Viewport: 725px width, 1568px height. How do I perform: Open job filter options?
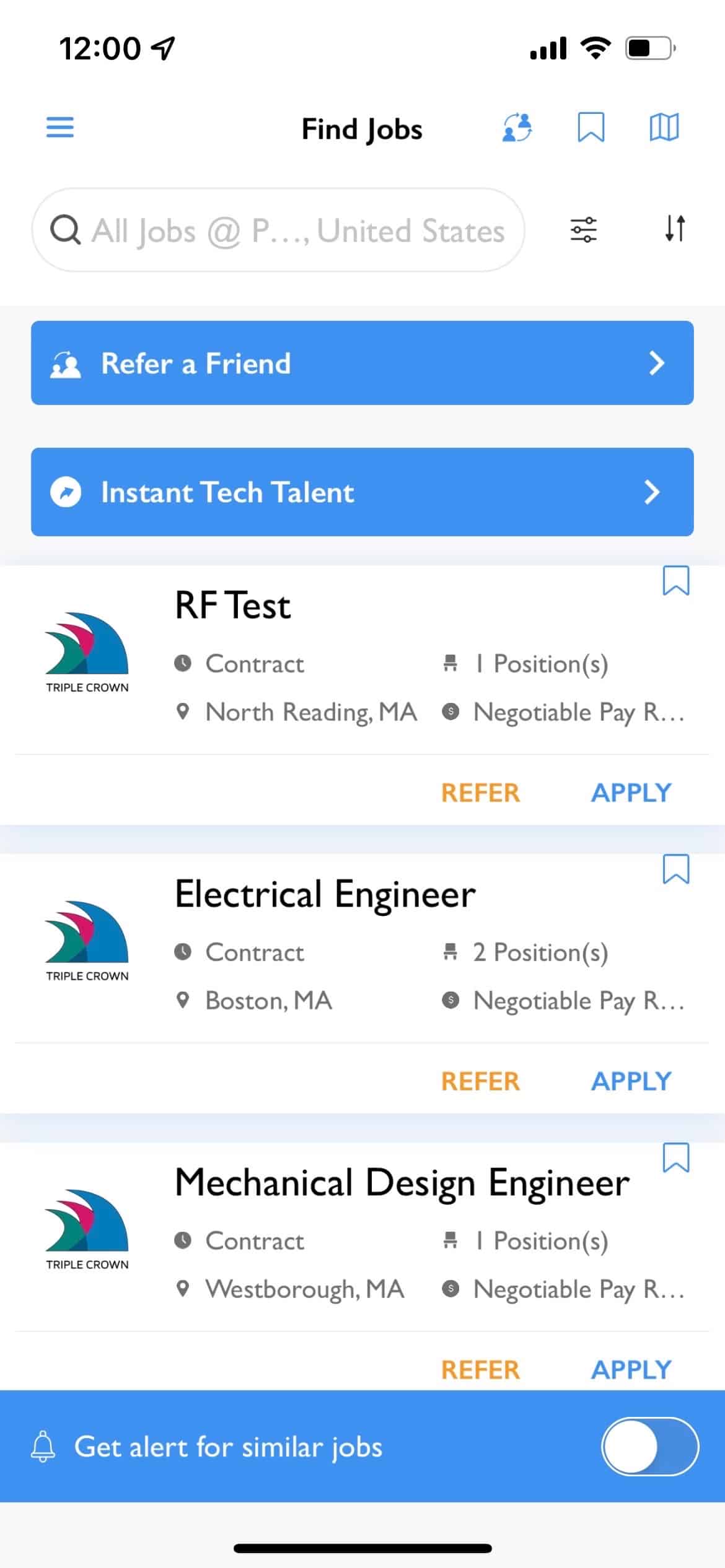click(583, 230)
